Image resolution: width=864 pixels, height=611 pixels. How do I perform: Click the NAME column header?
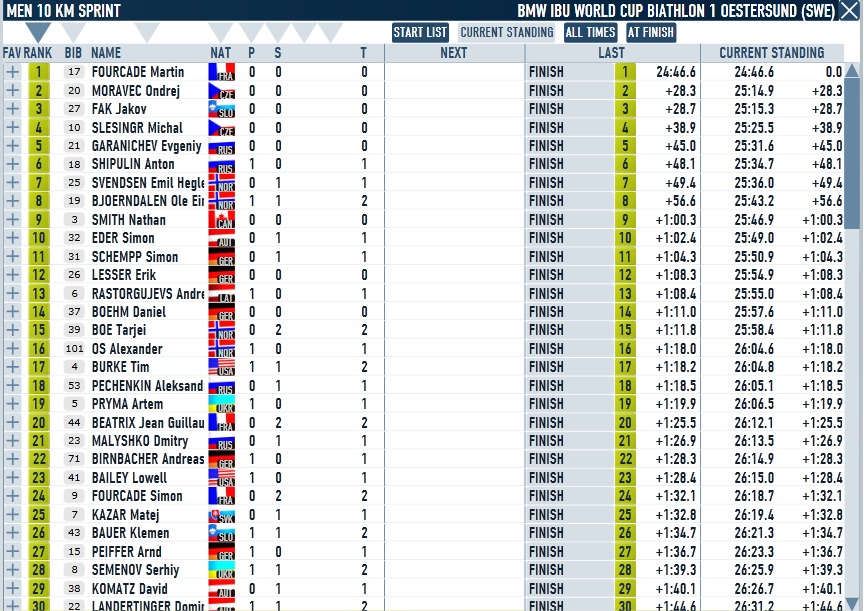click(x=106, y=53)
